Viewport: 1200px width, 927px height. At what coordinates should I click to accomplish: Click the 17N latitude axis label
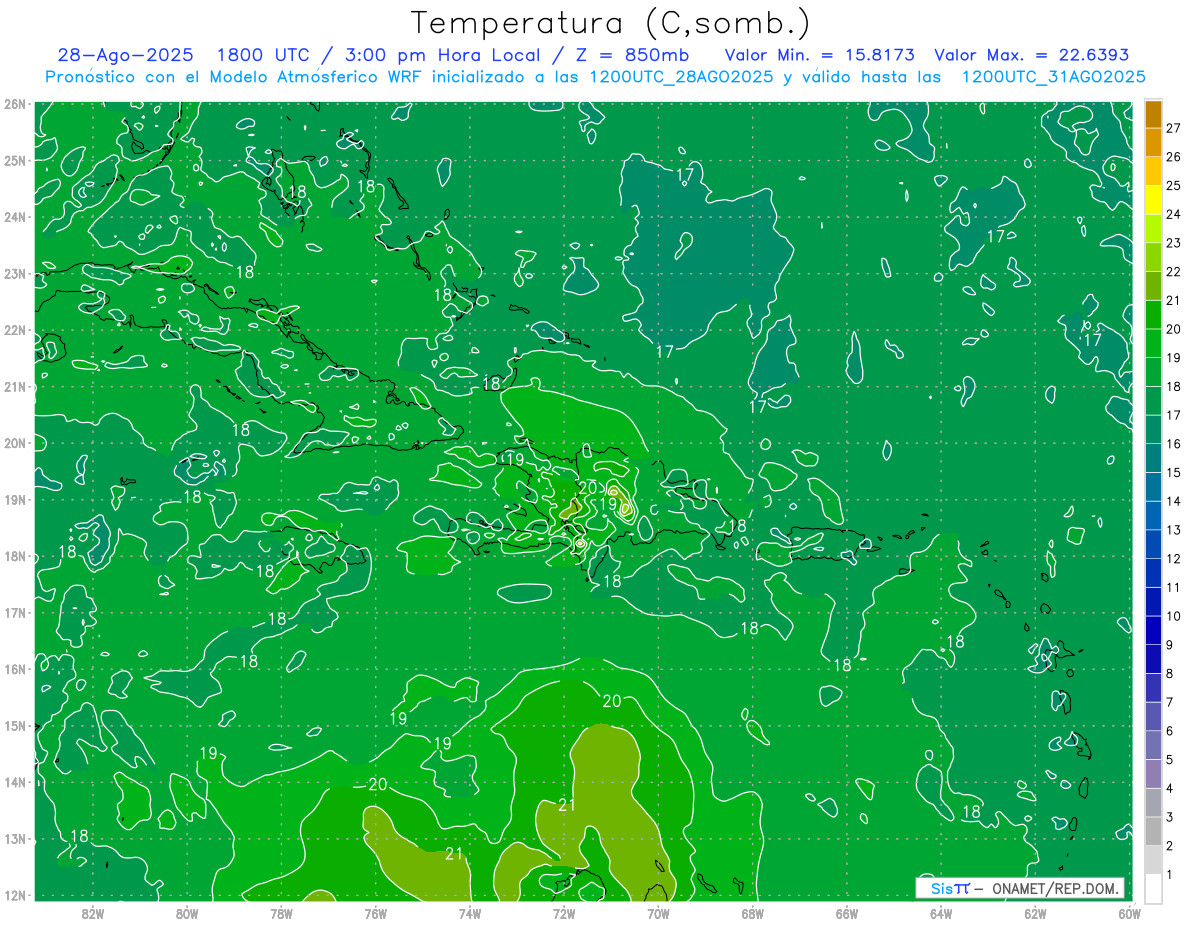tap(14, 612)
